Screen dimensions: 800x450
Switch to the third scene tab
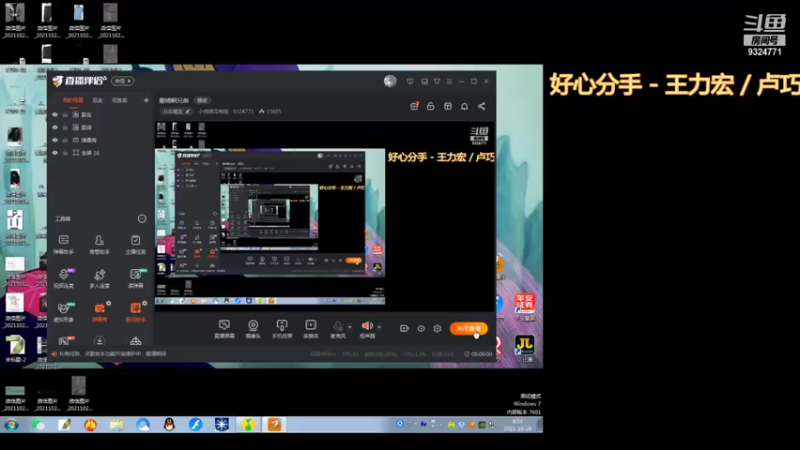[119, 101]
